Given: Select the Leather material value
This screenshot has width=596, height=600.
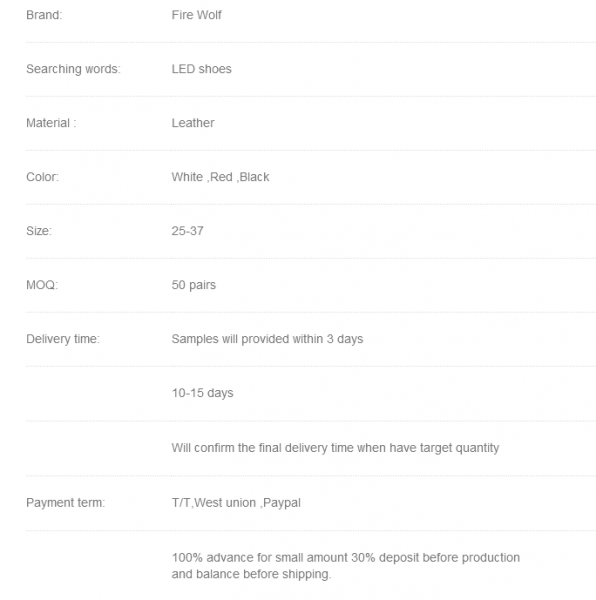Looking at the screenshot, I should pos(193,123).
